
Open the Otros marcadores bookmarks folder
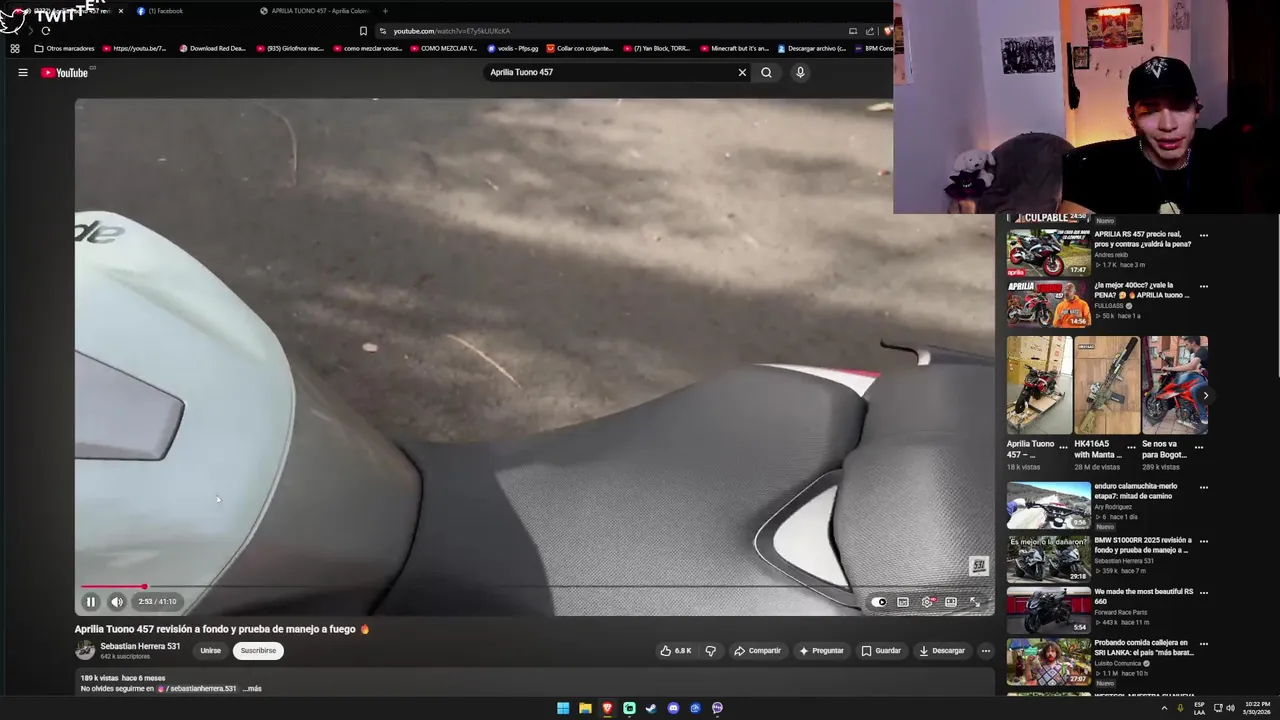click(64, 48)
